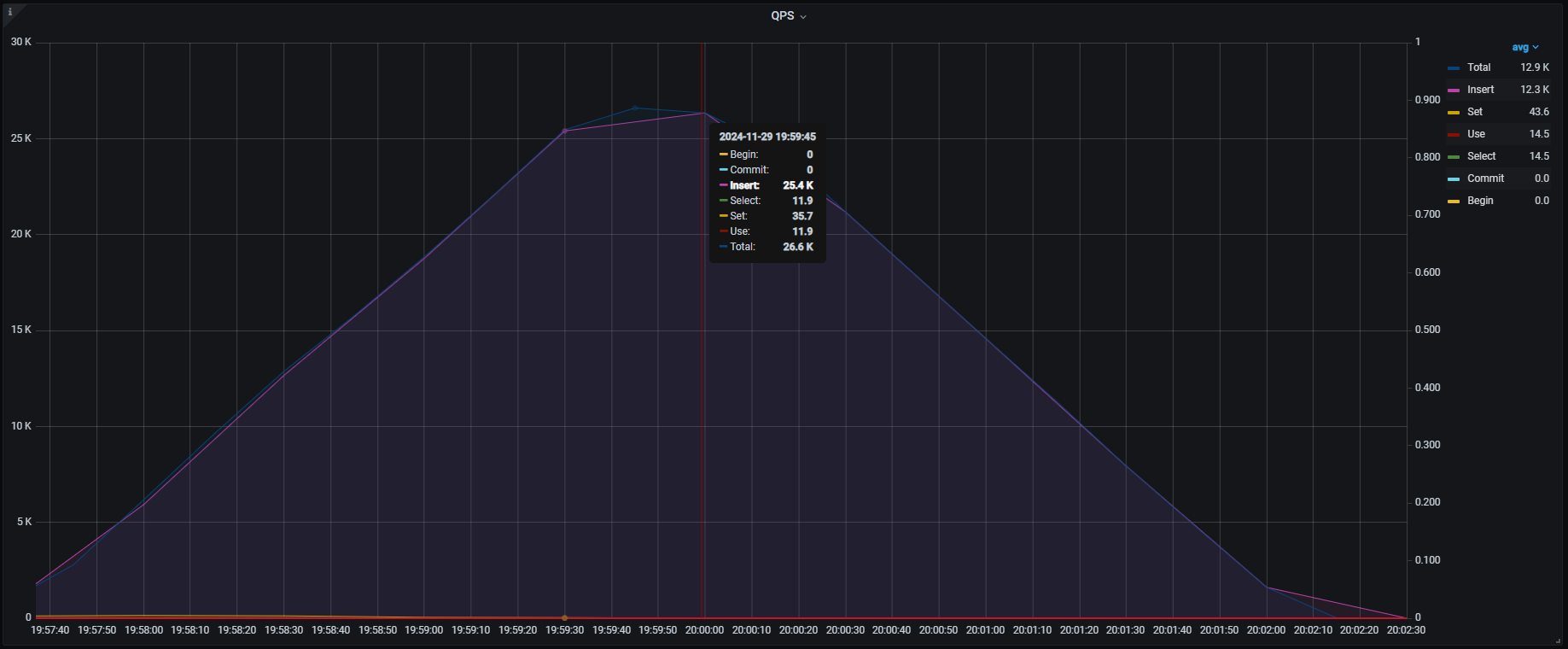Change color of Total series swatch

[x=1454, y=68]
